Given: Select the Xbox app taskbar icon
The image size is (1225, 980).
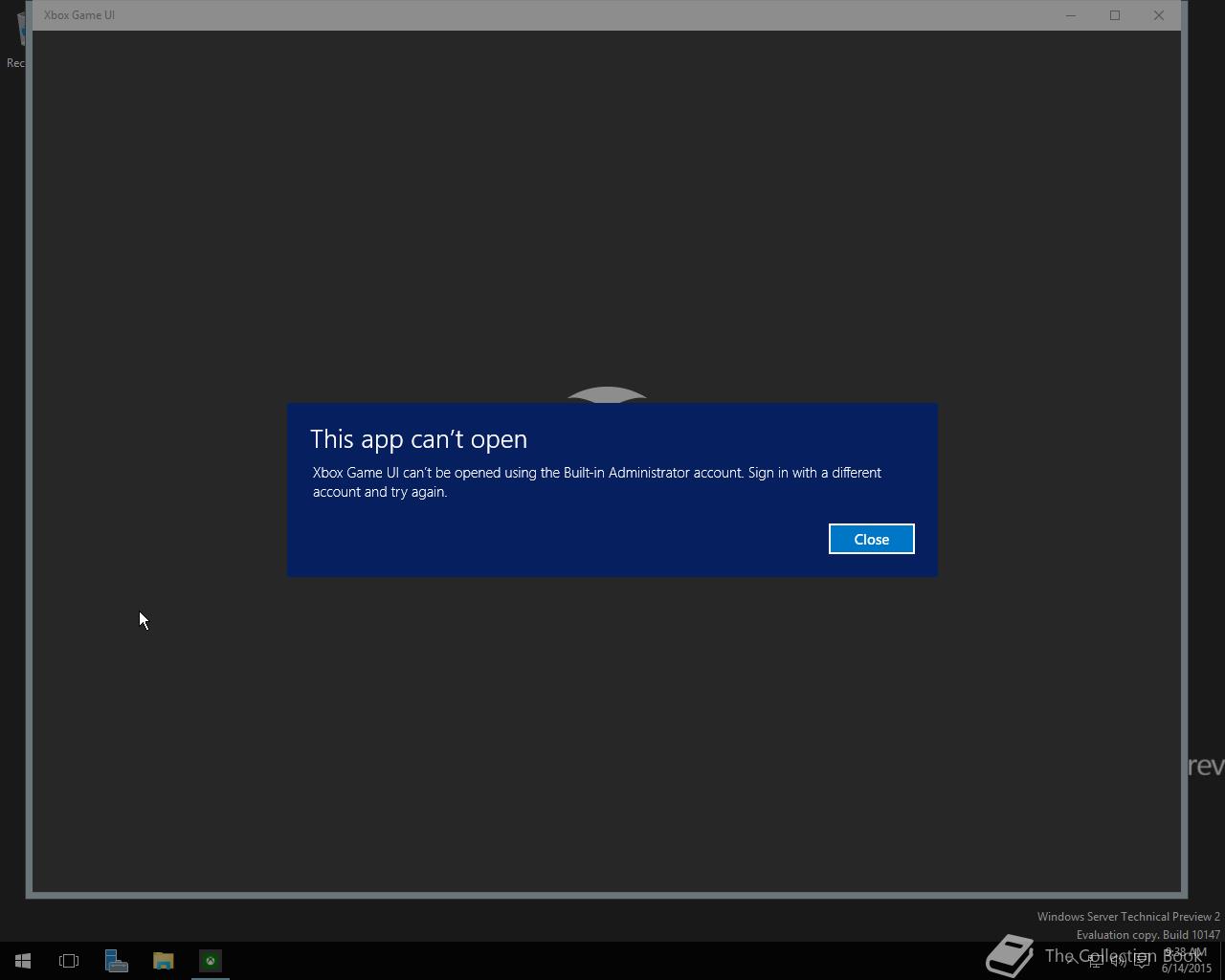Looking at the screenshot, I should point(210,961).
